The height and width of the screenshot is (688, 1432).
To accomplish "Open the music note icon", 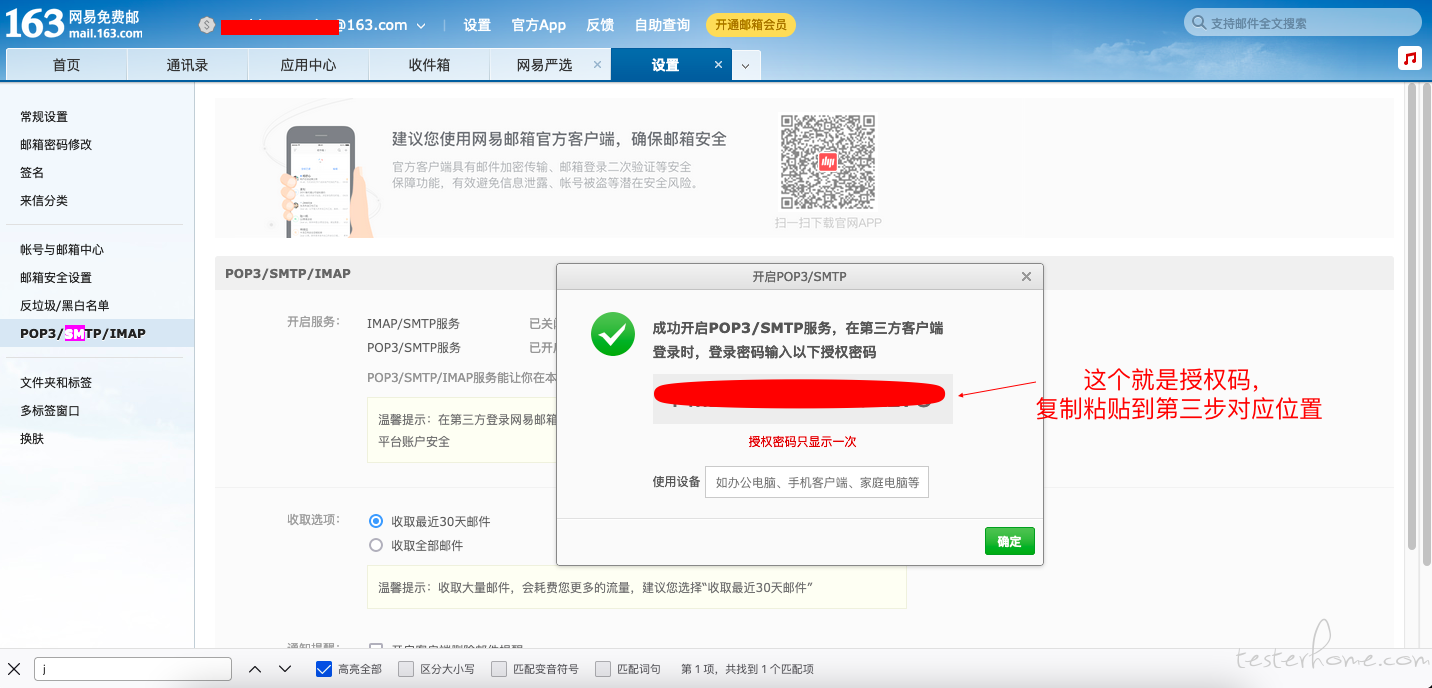I will click(1410, 58).
